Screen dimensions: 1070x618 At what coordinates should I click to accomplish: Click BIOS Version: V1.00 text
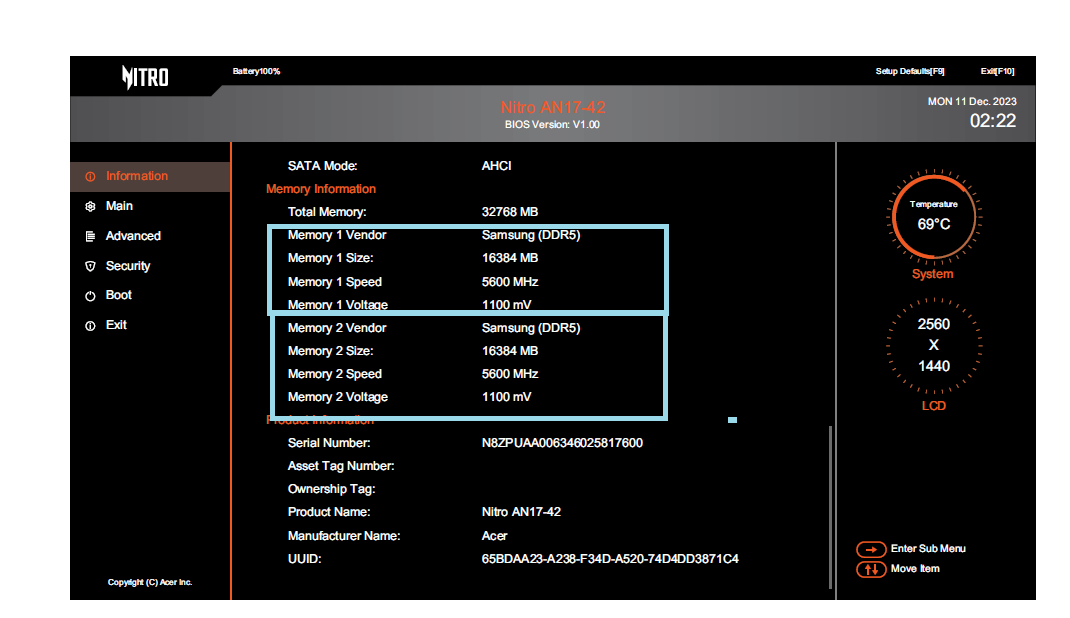(x=552, y=125)
